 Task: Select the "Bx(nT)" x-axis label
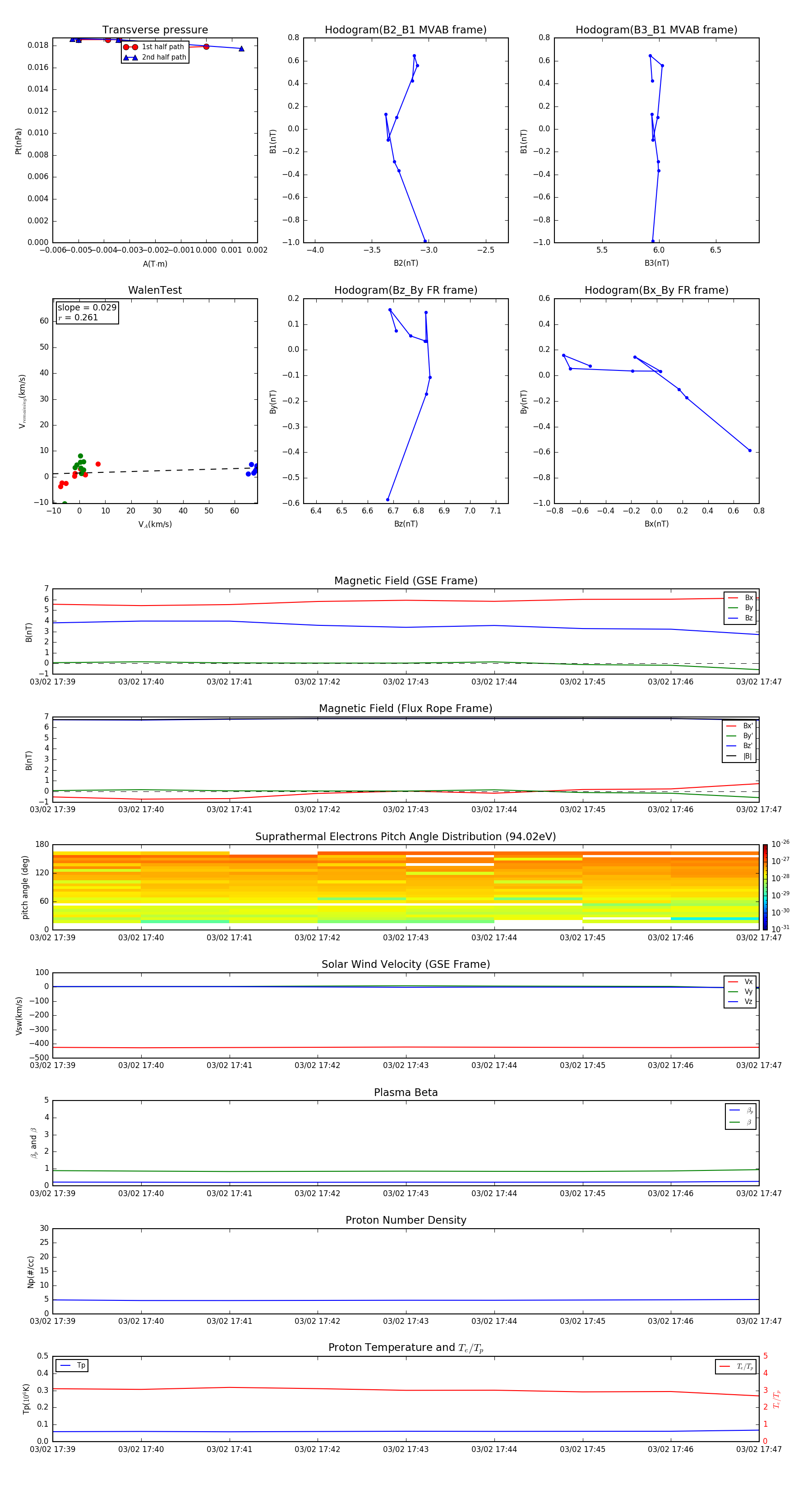(x=656, y=524)
